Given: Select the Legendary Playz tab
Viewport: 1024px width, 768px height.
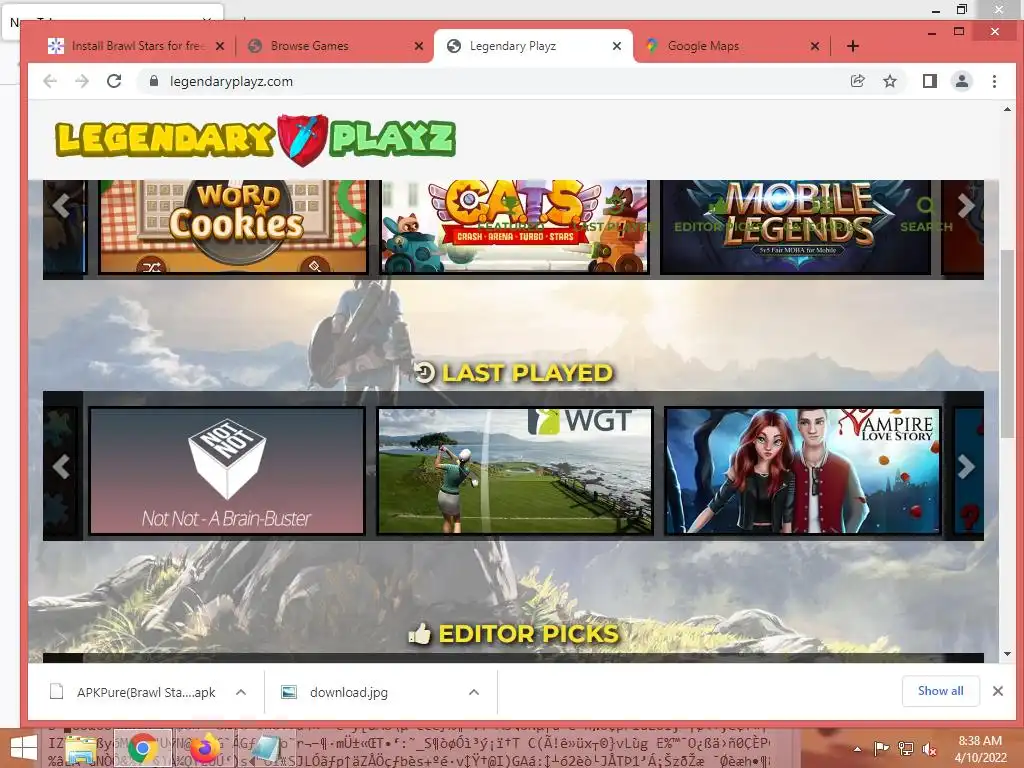Looking at the screenshot, I should pos(533,46).
